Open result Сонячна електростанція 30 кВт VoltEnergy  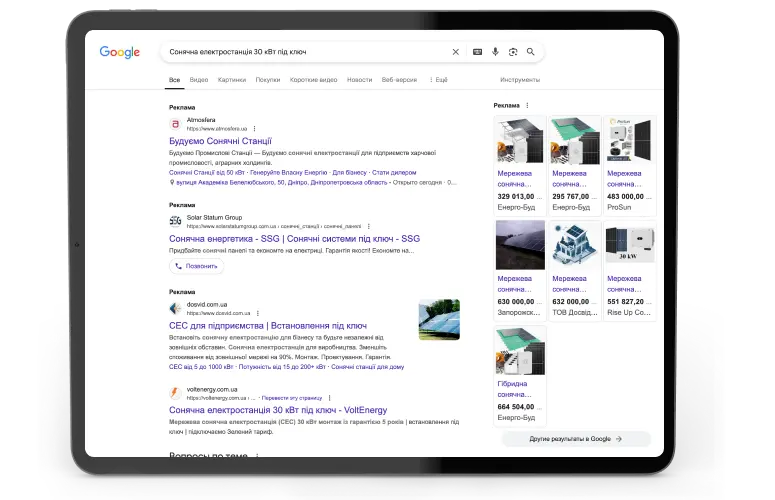coord(278,410)
